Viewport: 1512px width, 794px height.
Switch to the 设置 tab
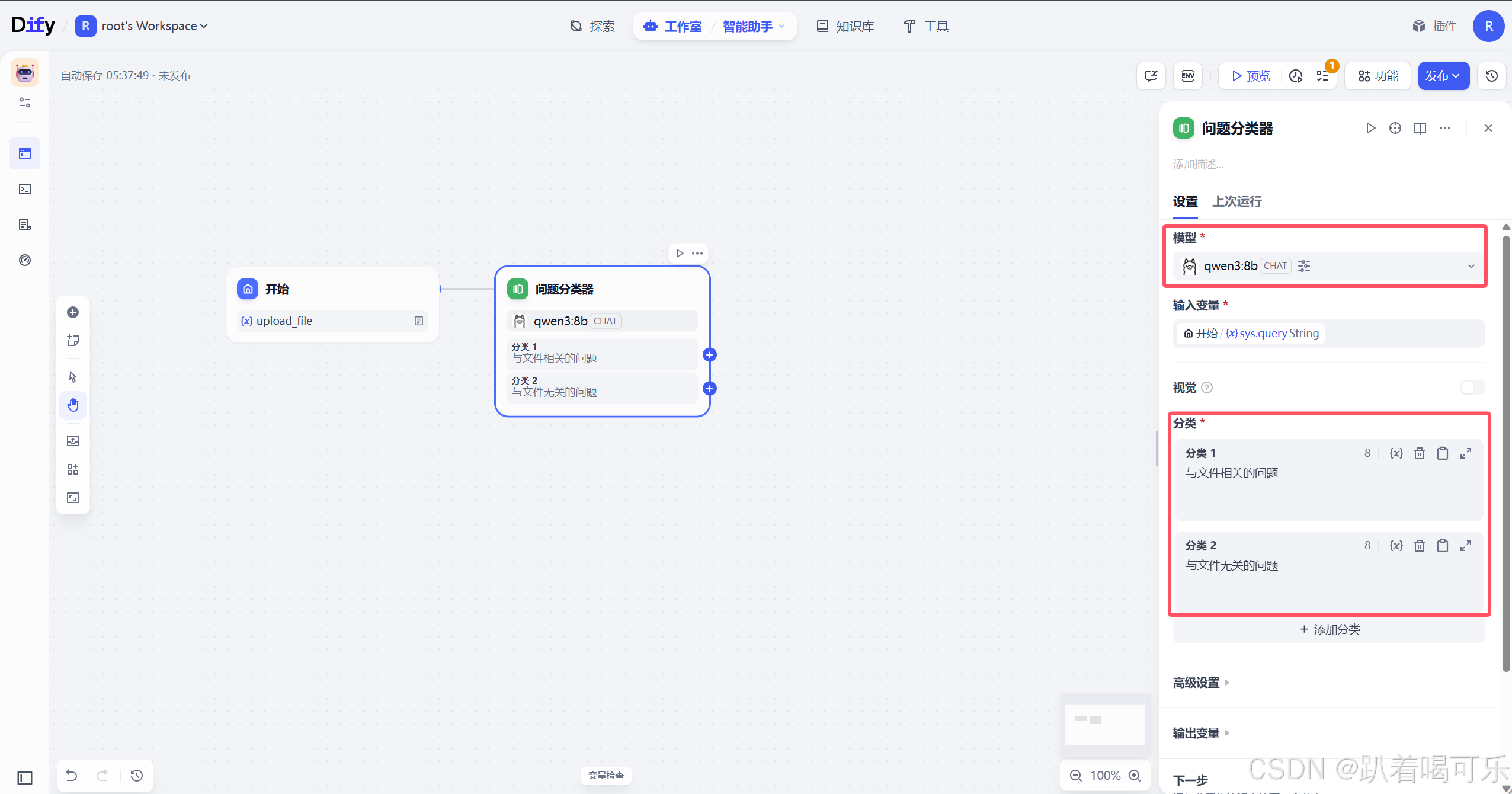(1186, 201)
